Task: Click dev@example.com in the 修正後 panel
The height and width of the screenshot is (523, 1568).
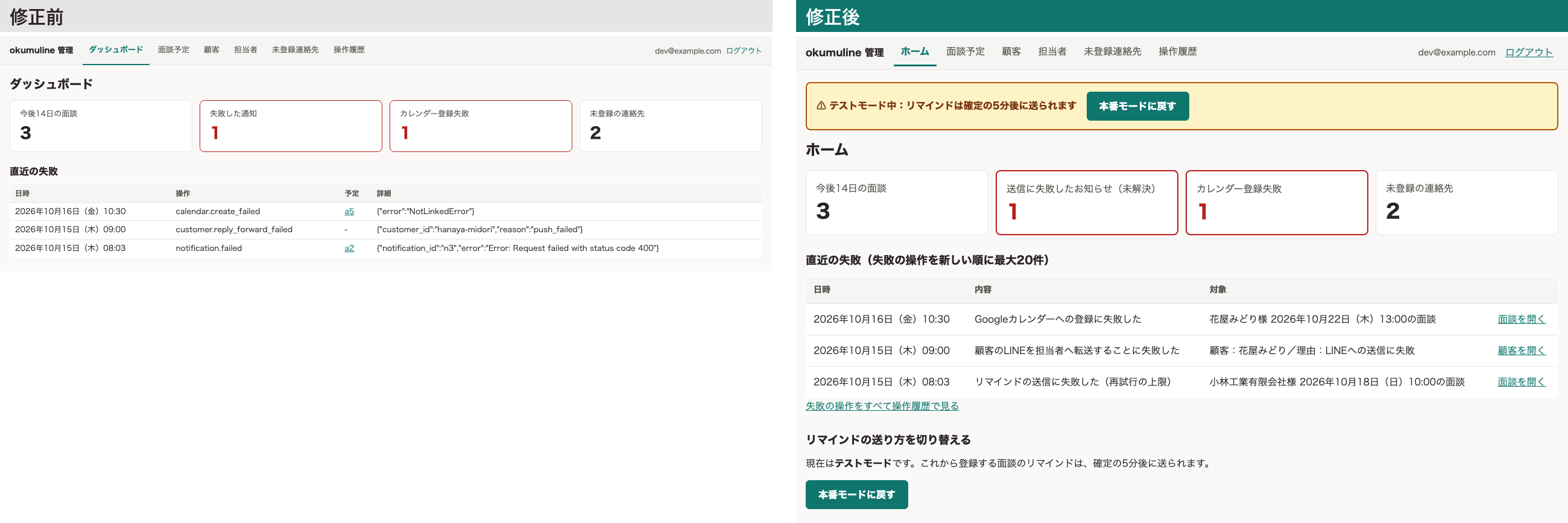Action: (x=1456, y=52)
